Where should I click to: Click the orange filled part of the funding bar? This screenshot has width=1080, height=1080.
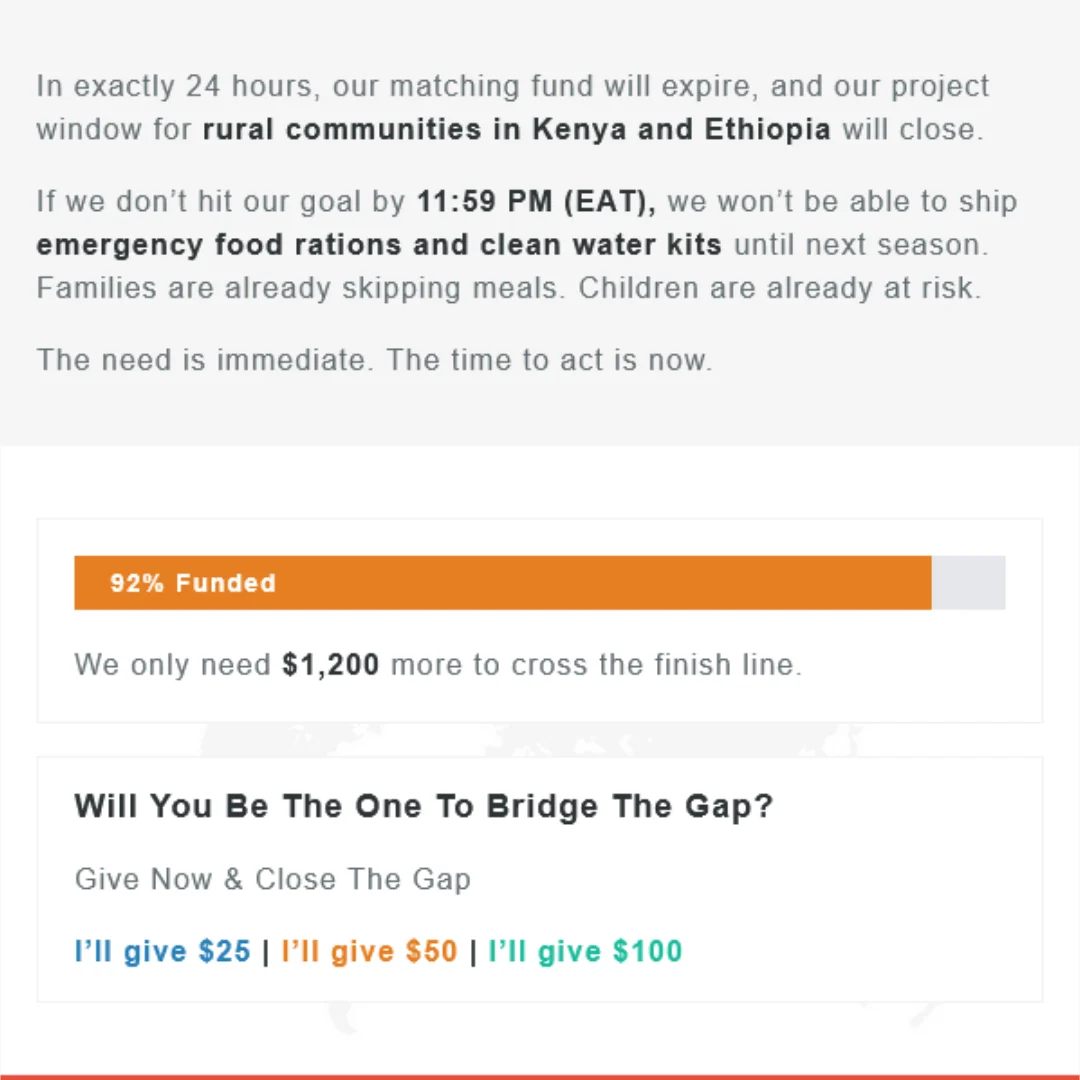[600, 583]
